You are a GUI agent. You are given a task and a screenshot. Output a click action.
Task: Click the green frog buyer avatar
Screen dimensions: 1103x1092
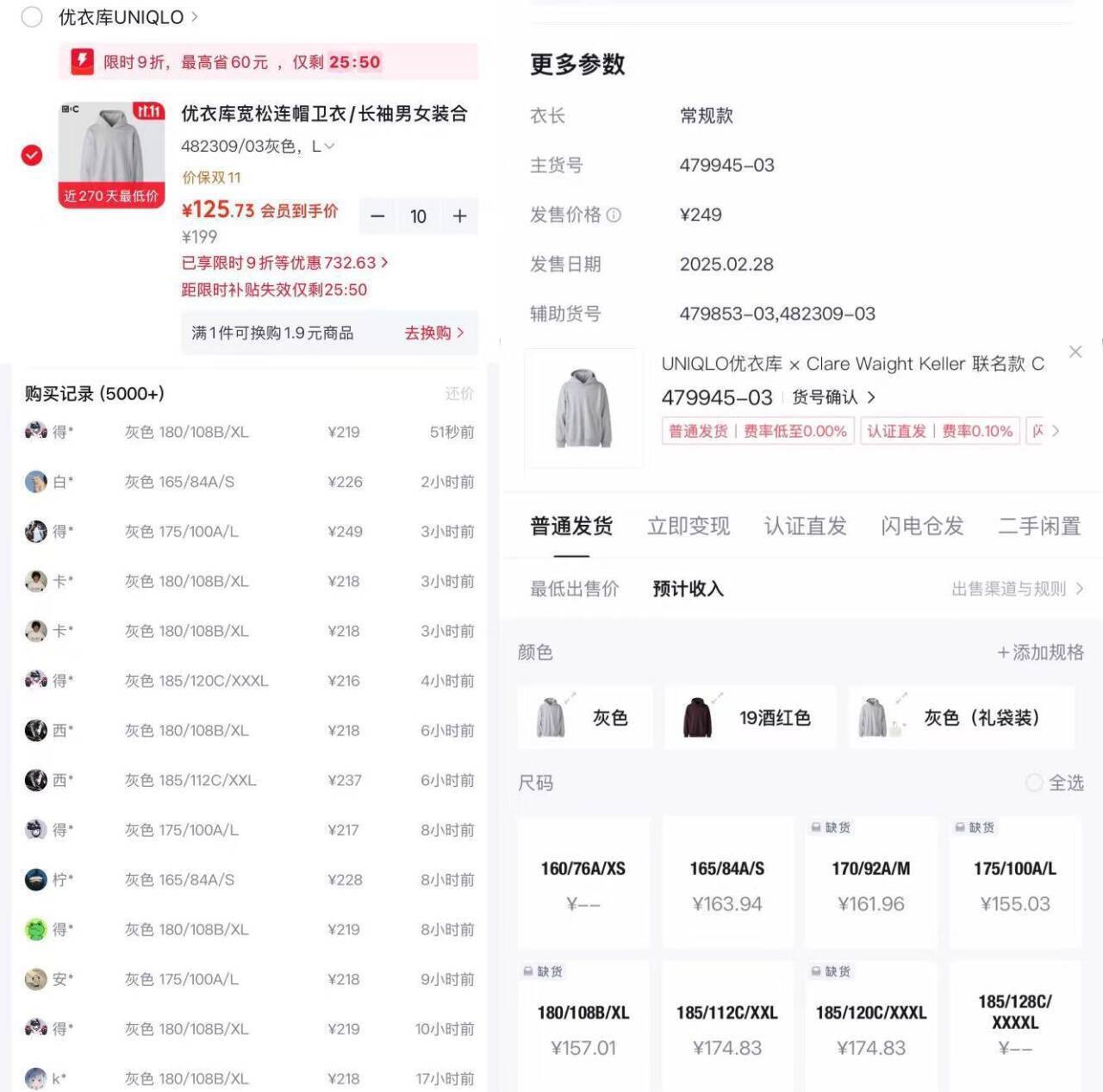point(35,929)
